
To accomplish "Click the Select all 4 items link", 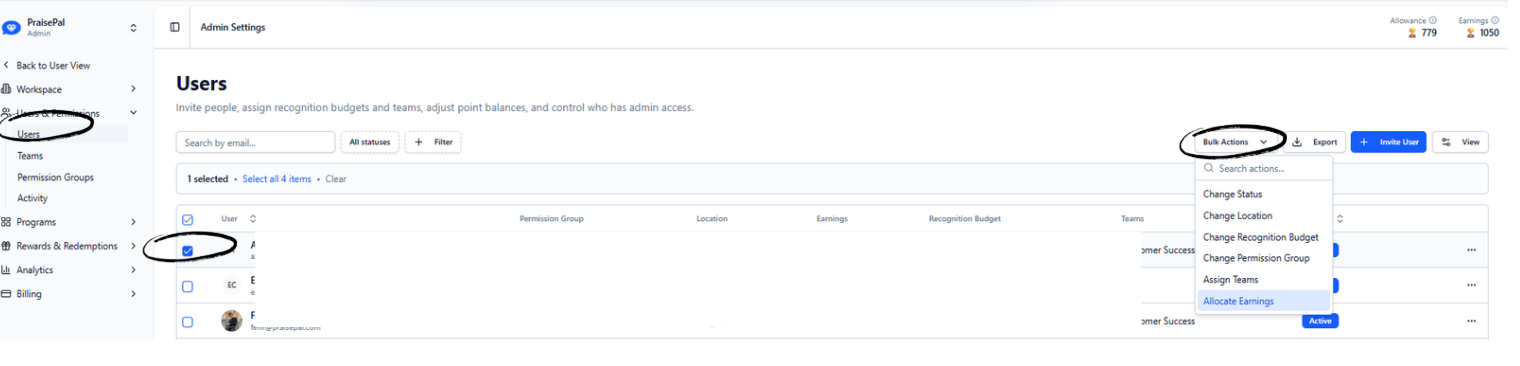I will (x=277, y=179).
